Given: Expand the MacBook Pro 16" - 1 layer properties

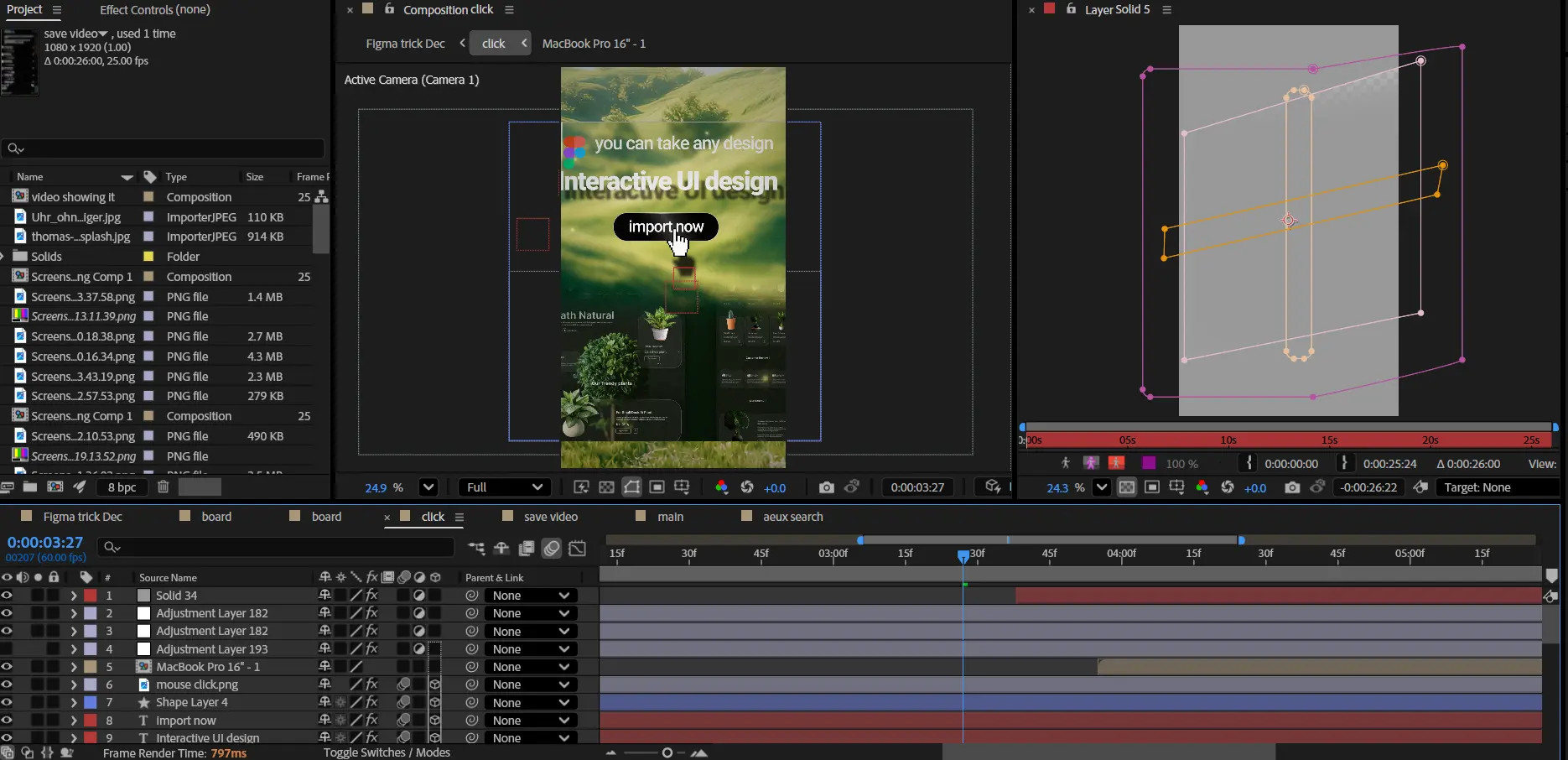Looking at the screenshot, I should 74,667.
